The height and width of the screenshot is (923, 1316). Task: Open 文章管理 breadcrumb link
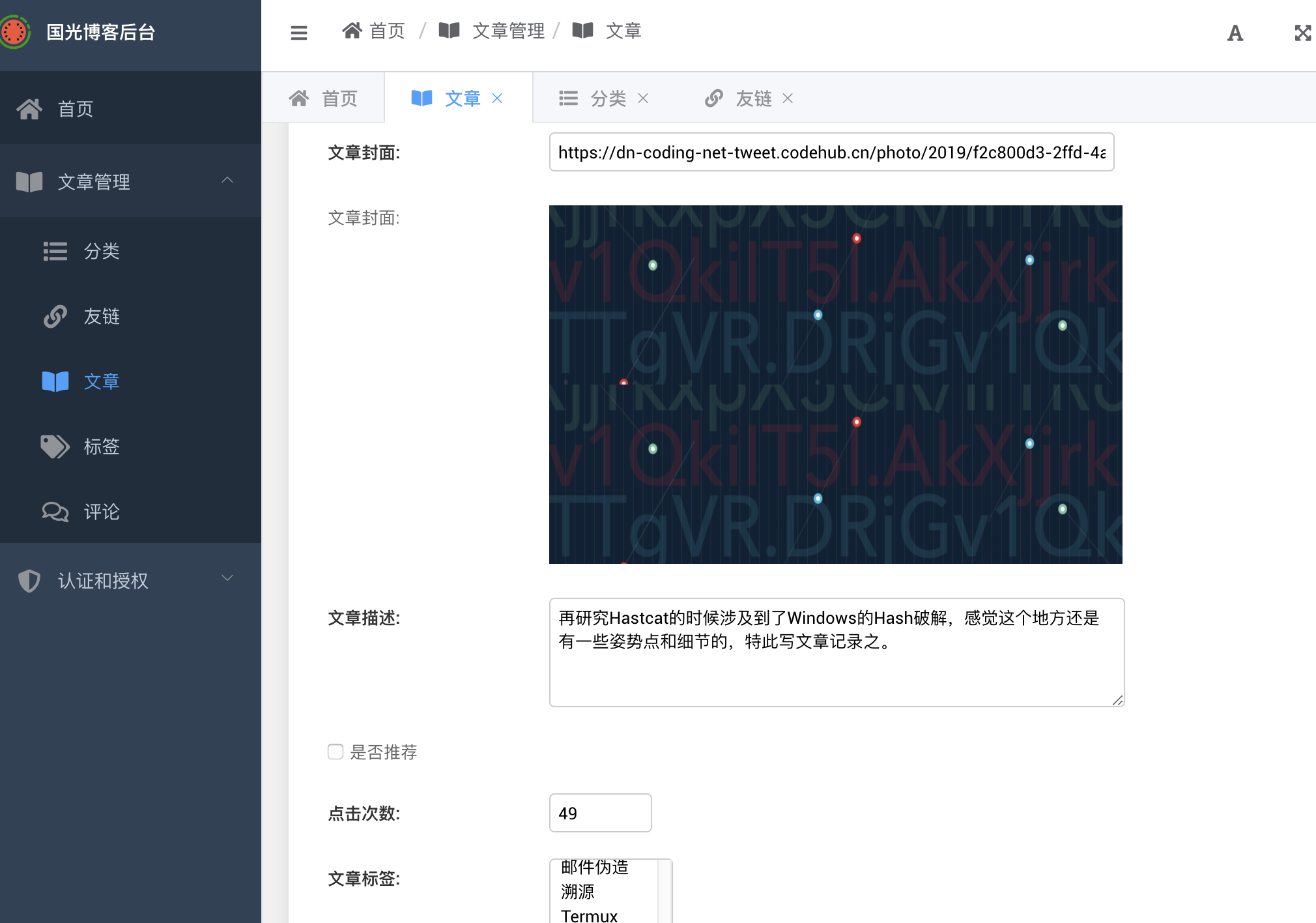pyautogui.click(x=508, y=31)
